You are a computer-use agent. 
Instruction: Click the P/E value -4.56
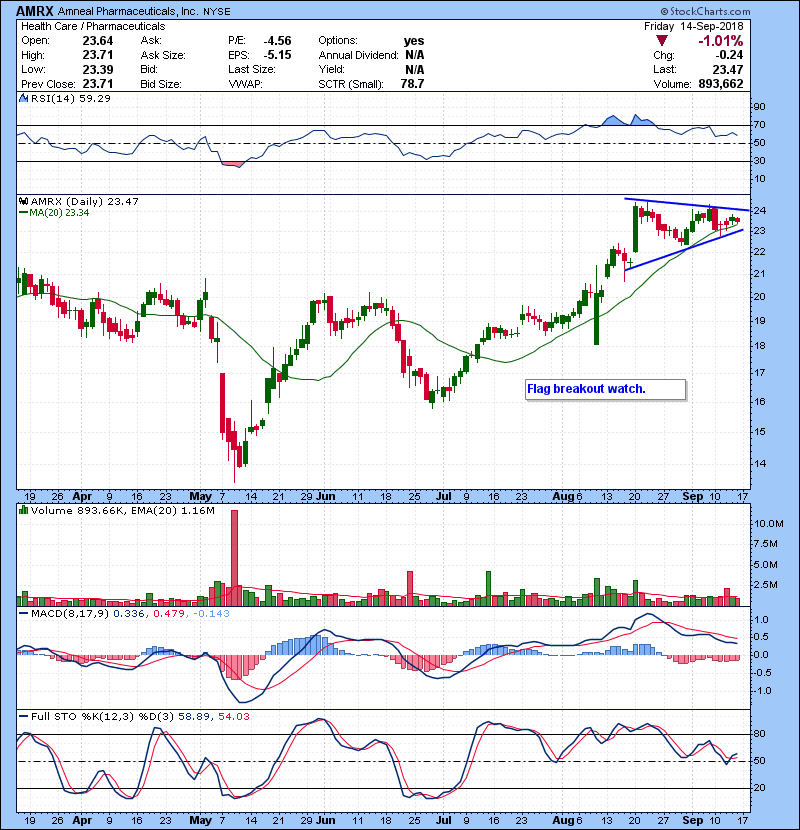(277, 41)
